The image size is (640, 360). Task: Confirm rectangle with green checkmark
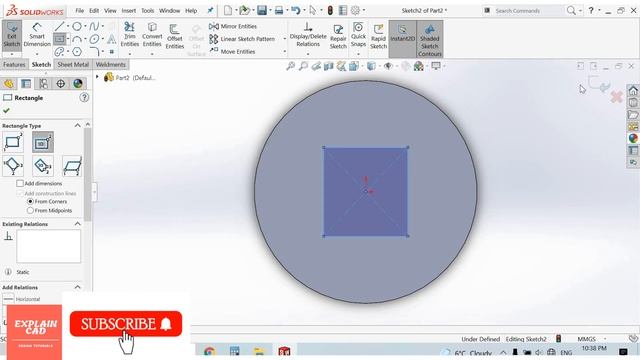[x=6, y=110]
